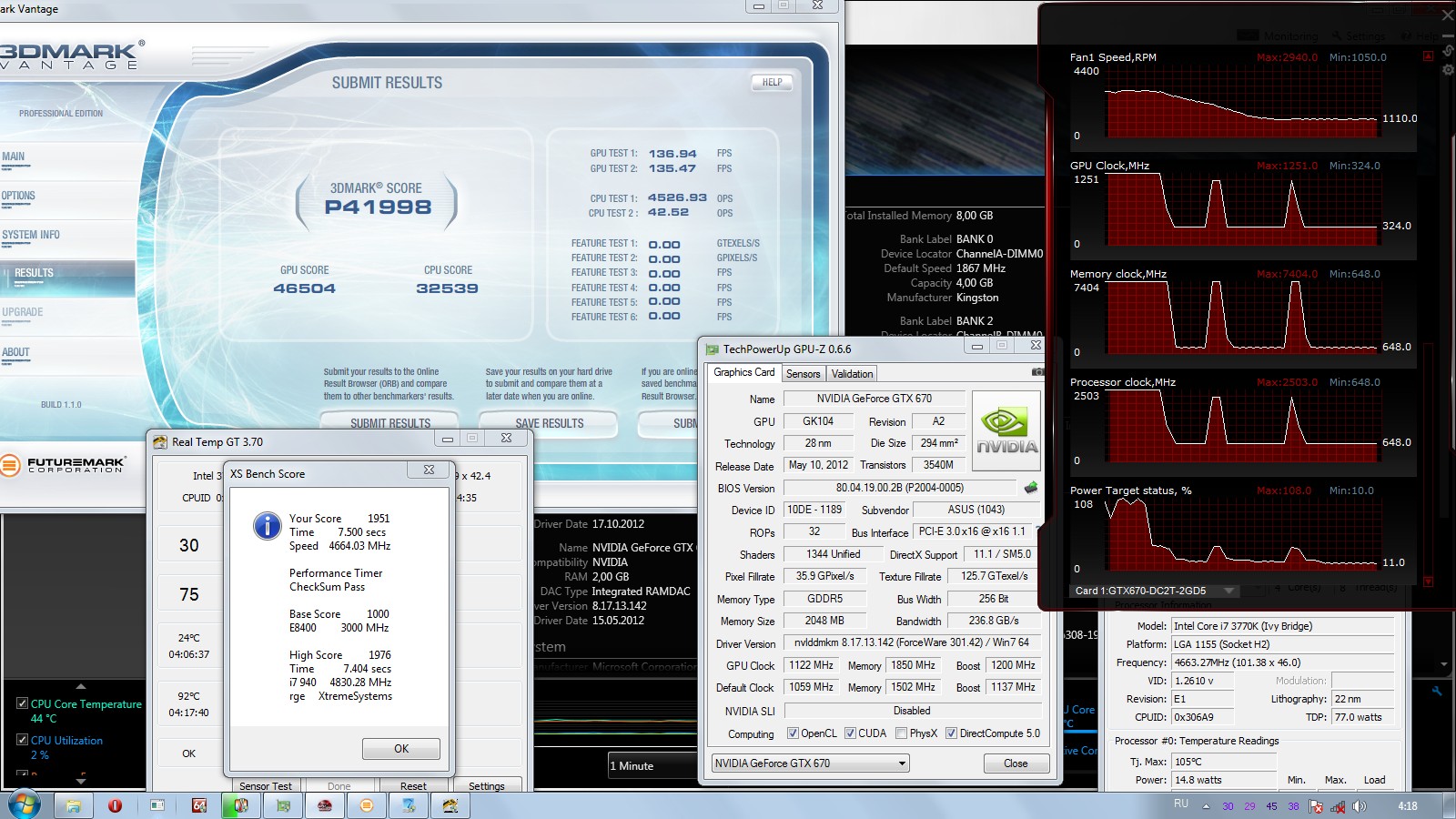Toggle the PhysX checkbox in GPU-Z
Image resolution: width=1456 pixels, height=819 pixels.
(x=901, y=733)
